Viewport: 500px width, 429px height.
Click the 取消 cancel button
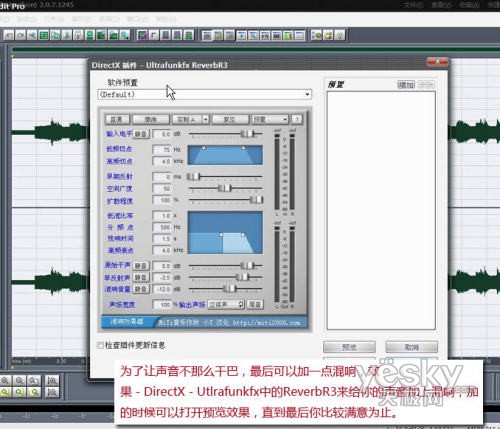coord(412,347)
